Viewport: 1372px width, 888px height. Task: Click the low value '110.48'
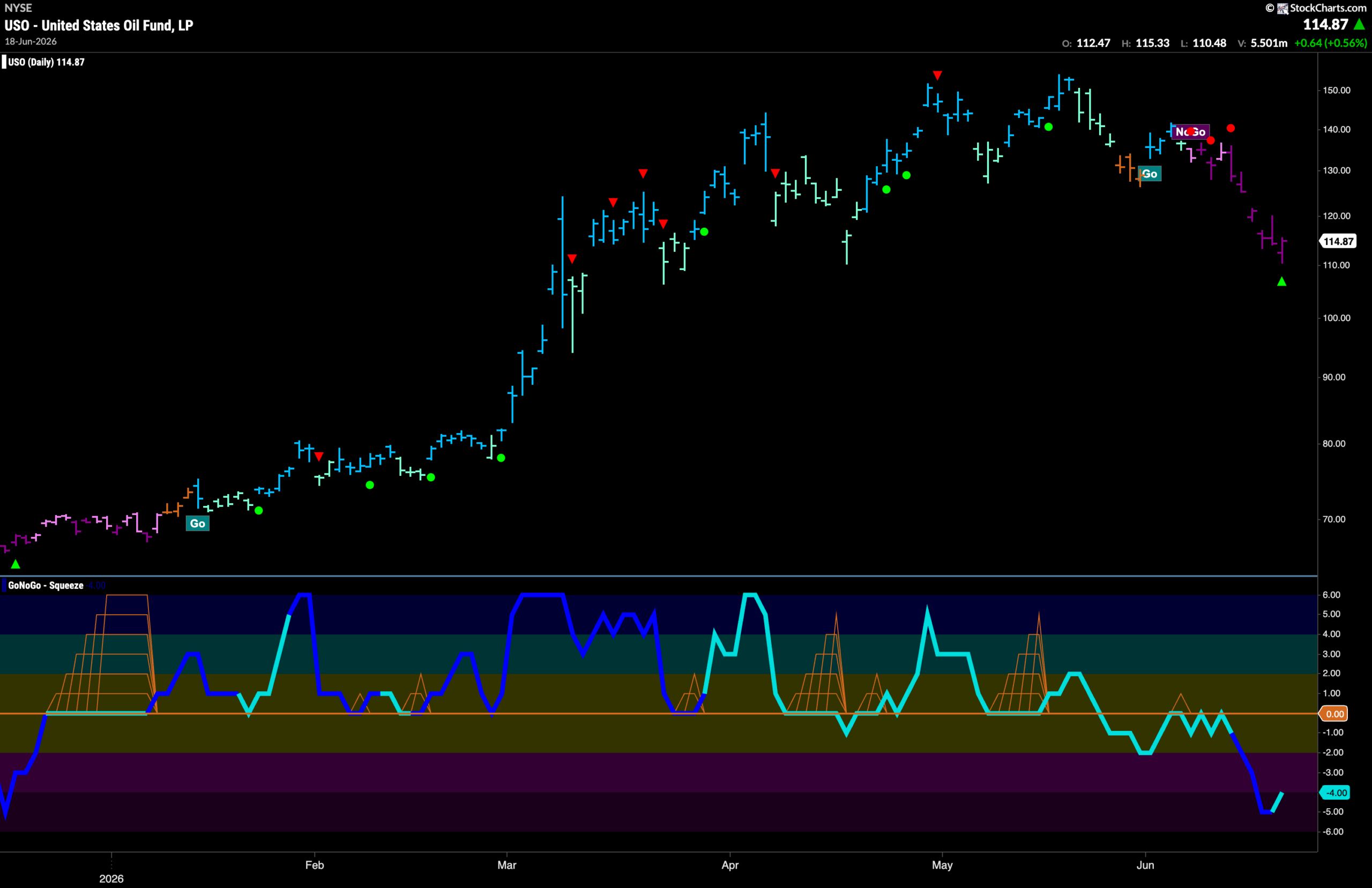1209,43
